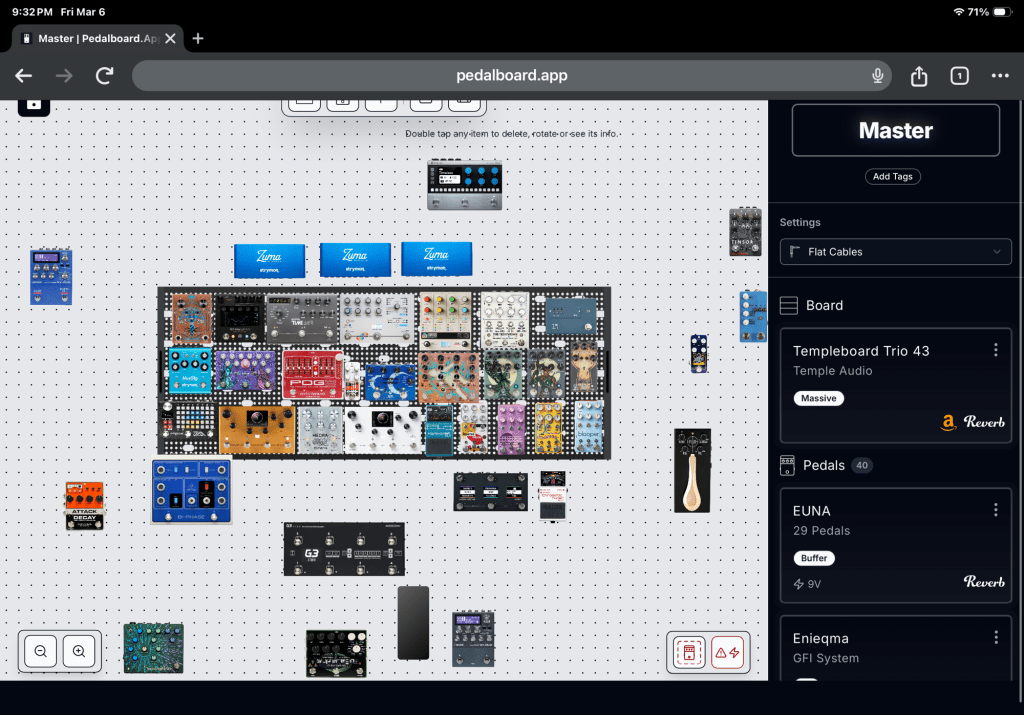The width and height of the screenshot is (1024, 715).
Task: Open EUNA pedal three-dot options menu
Action: 995,510
